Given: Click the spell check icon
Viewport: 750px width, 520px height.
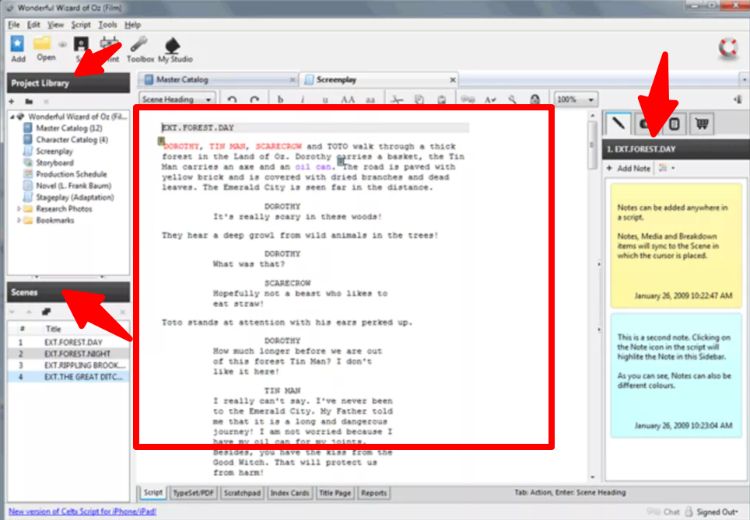Looking at the screenshot, I should (x=490, y=100).
